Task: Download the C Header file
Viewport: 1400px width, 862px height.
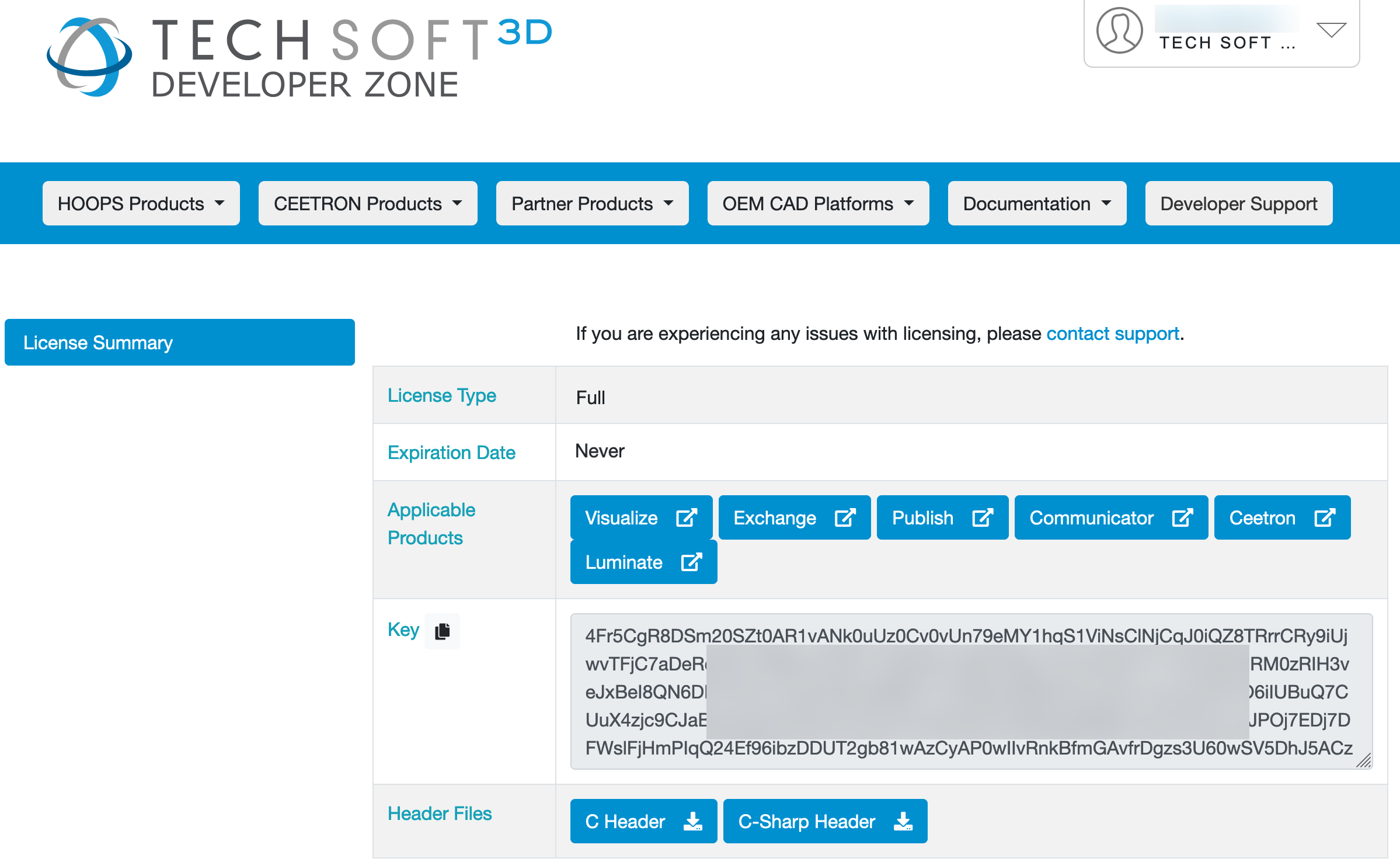Action: point(643,821)
